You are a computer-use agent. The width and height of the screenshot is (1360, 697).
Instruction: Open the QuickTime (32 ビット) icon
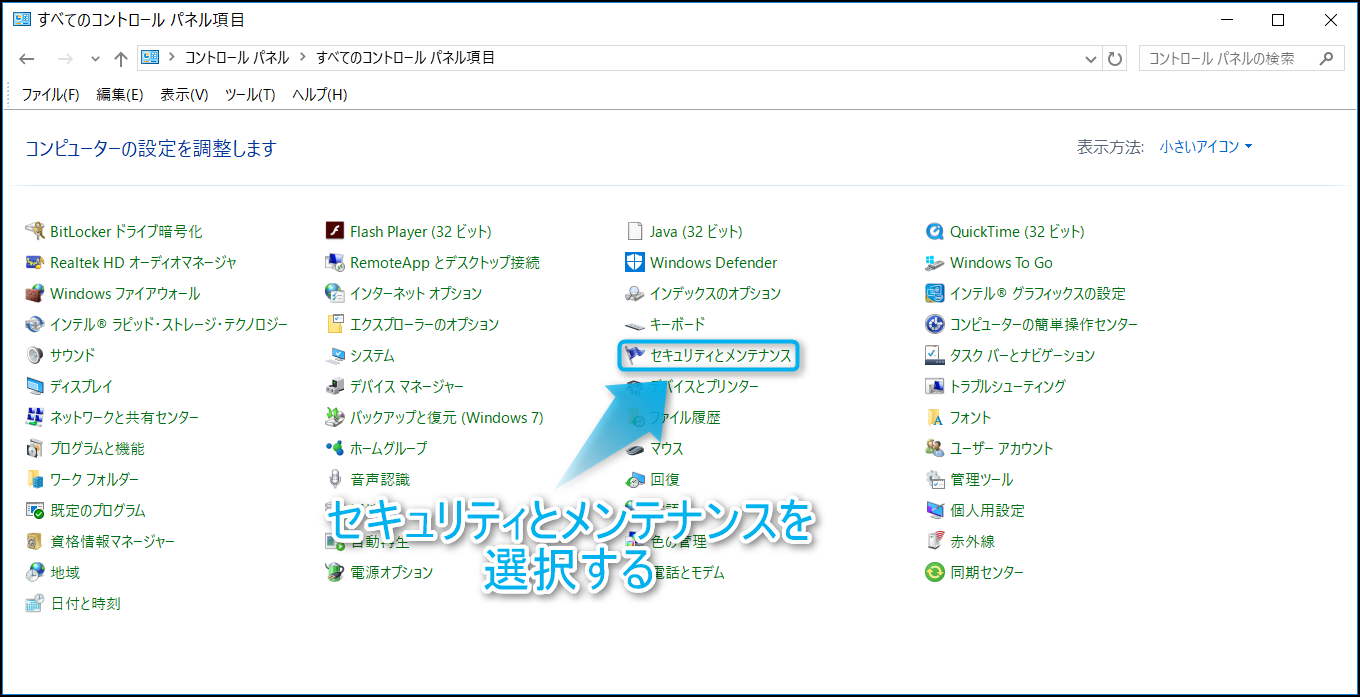pyautogui.click(x=935, y=232)
